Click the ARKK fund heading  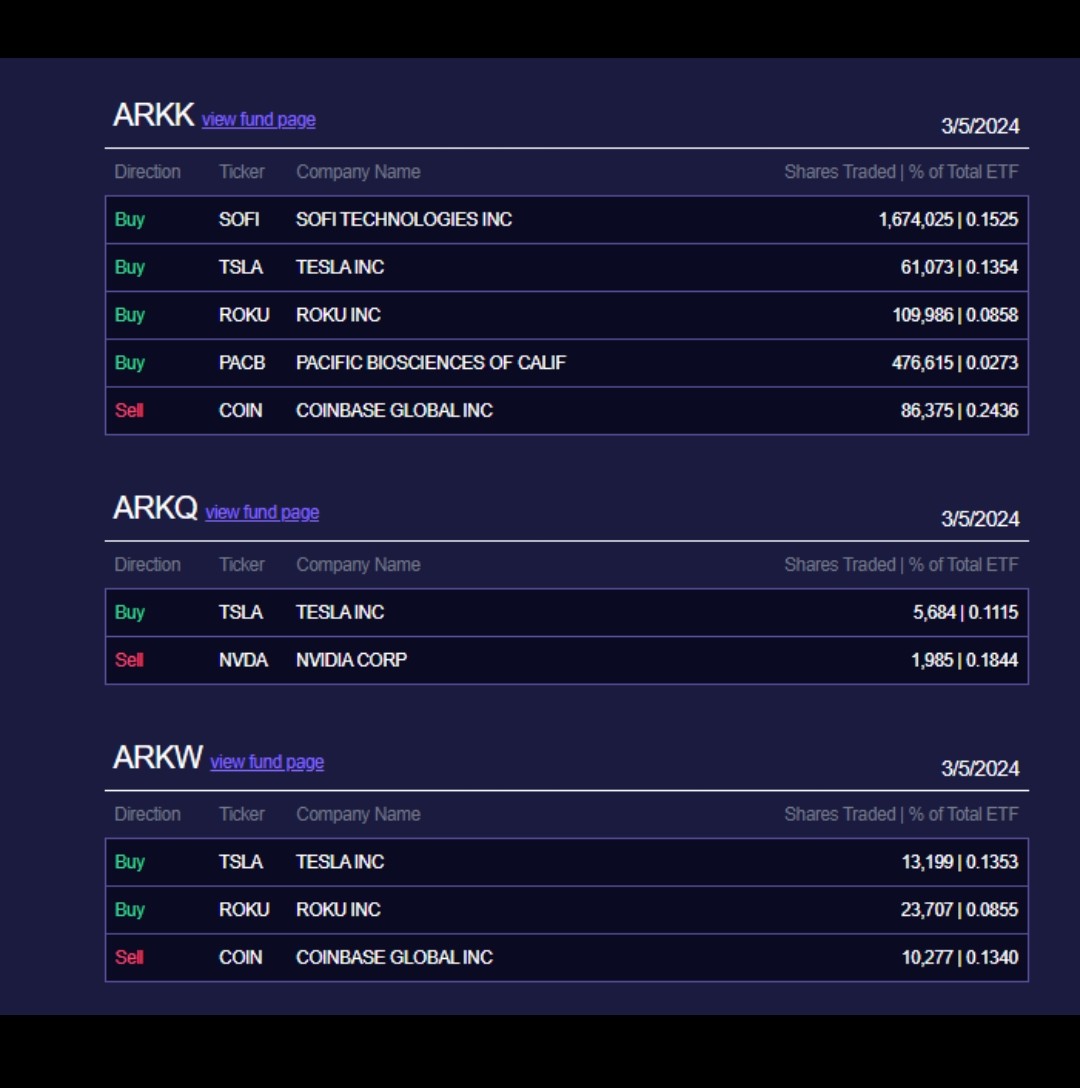(x=154, y=115)
